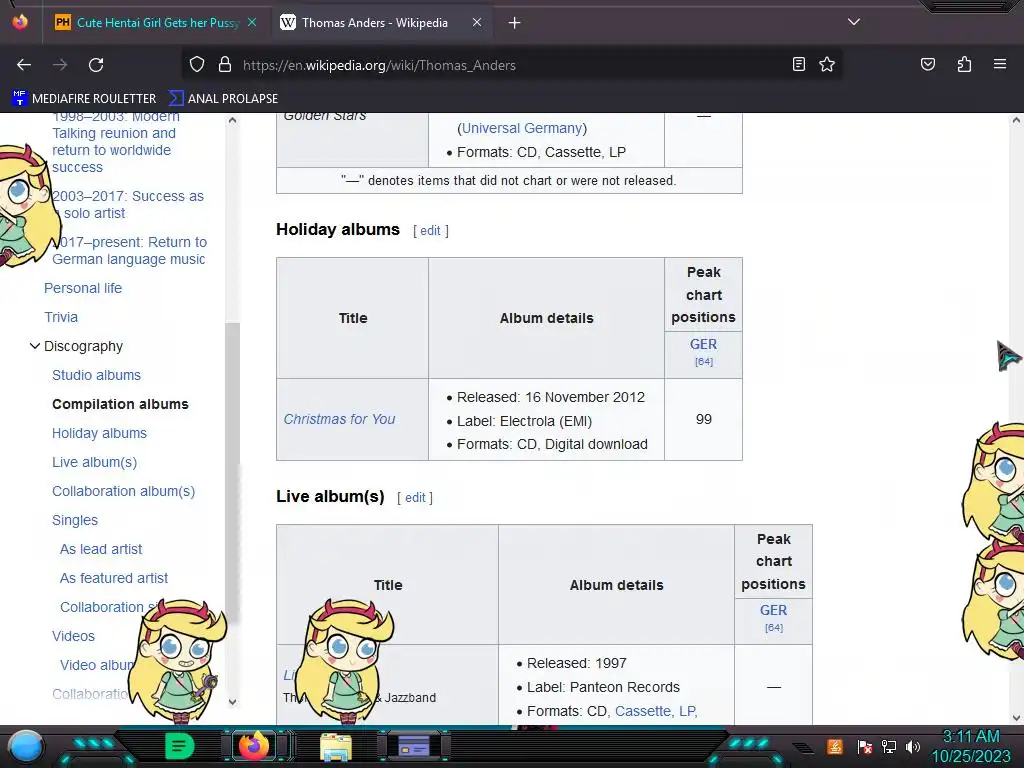Open the volume speaker tray icon
The image size is (1024, 768).
click(x=913, y=746)
